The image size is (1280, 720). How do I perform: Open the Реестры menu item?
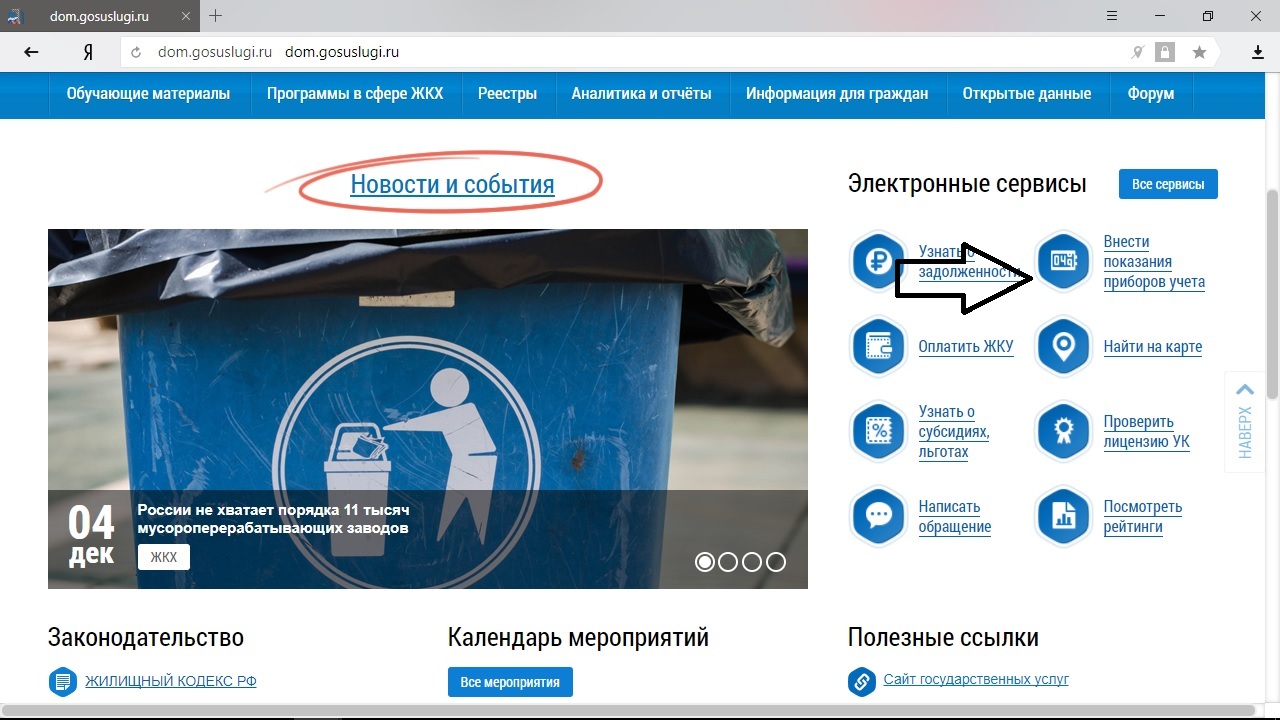[x=508, y=93]
